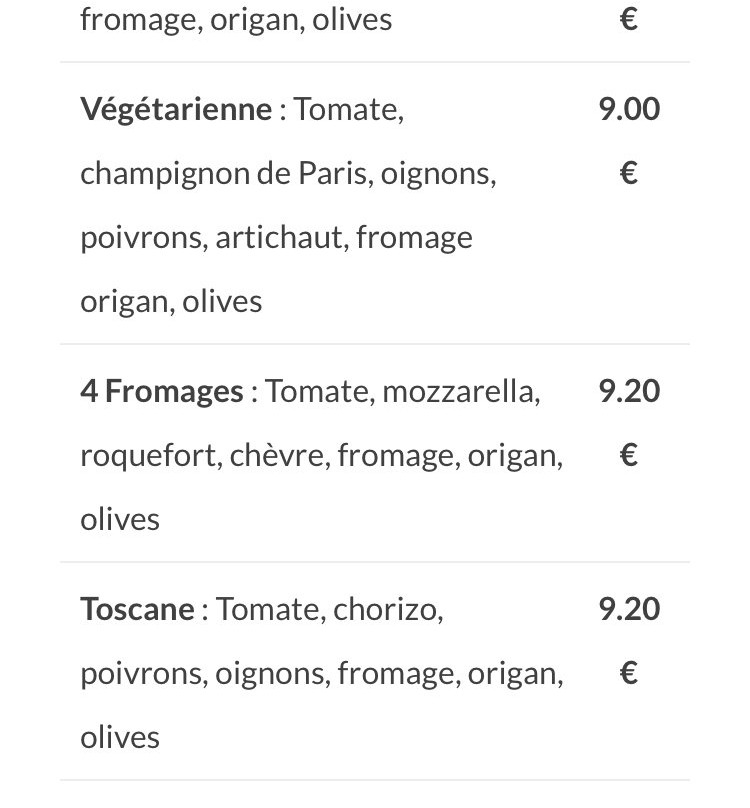
Task: Click the 9.00 price for Végétarienne
Action: (x=629, y=109)
